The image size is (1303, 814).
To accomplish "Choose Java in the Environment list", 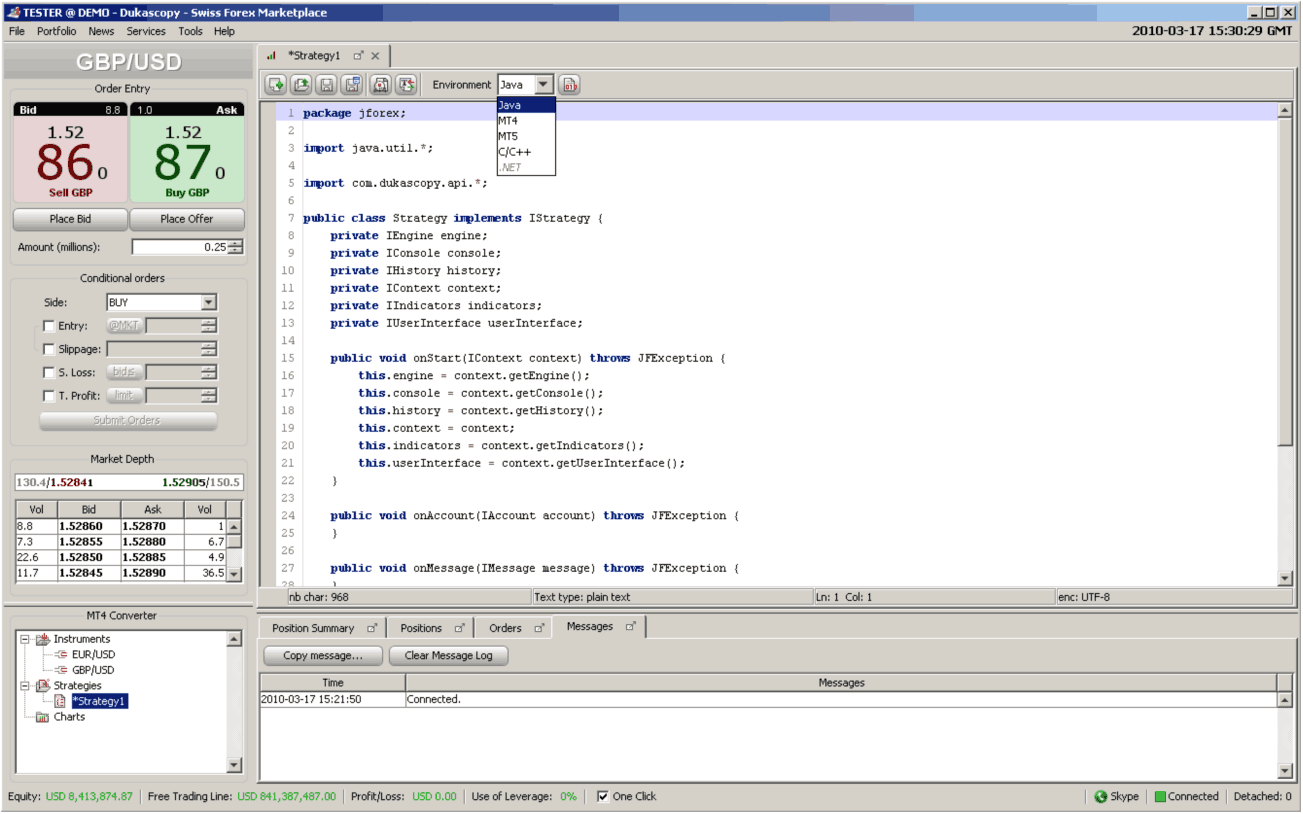I will (526, 105).
